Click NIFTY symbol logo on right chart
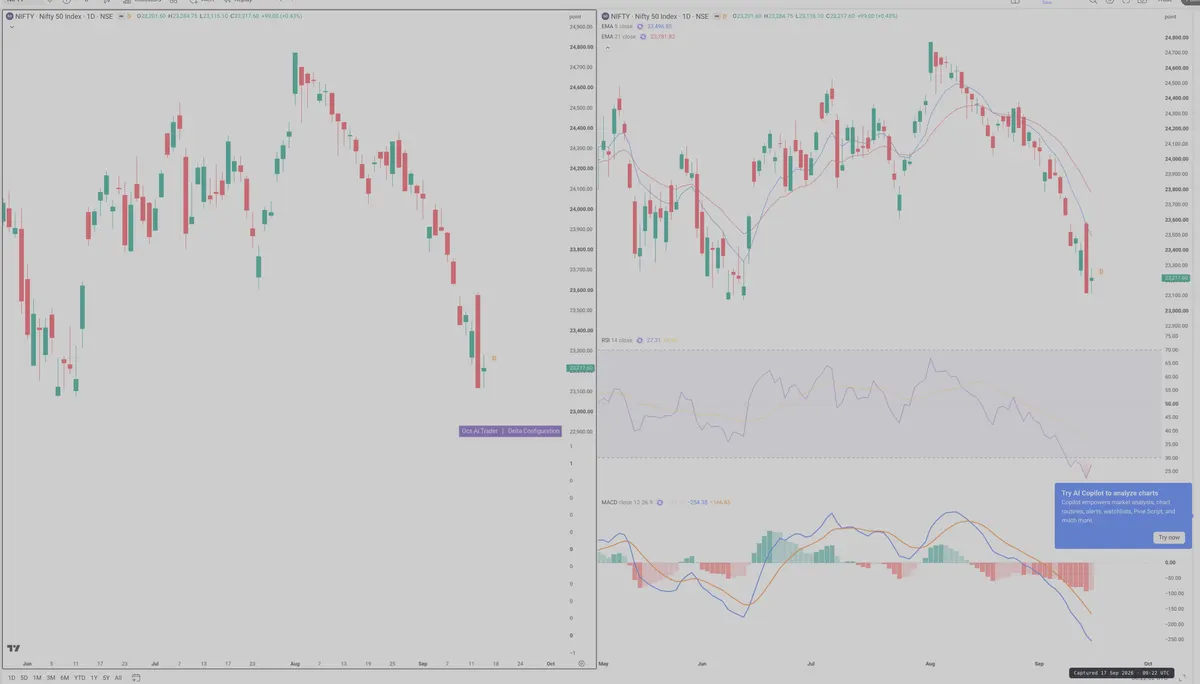Screen dimensions: 1200x684 click(605, 16)
